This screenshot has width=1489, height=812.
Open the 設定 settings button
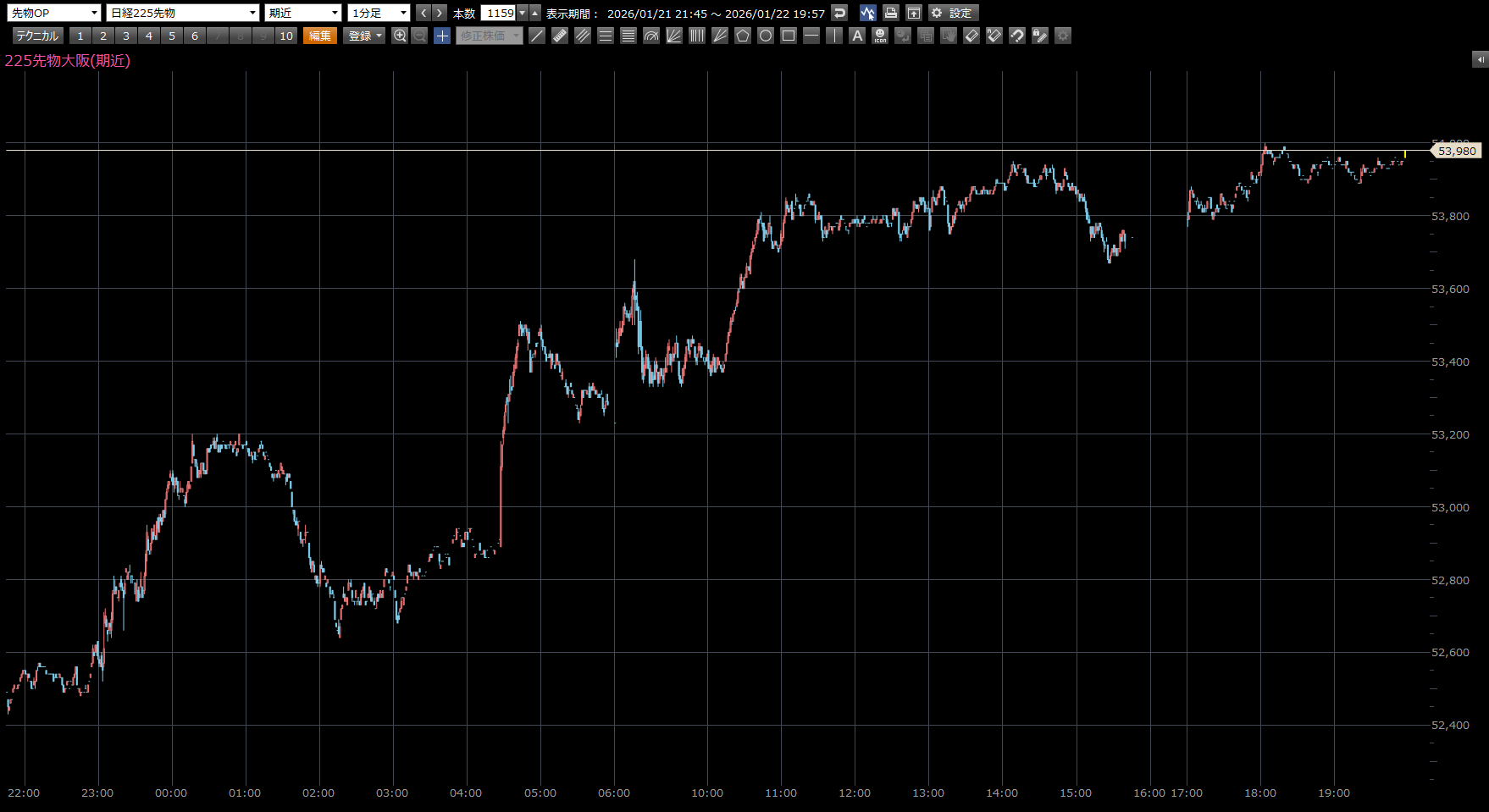pos(953,13)
